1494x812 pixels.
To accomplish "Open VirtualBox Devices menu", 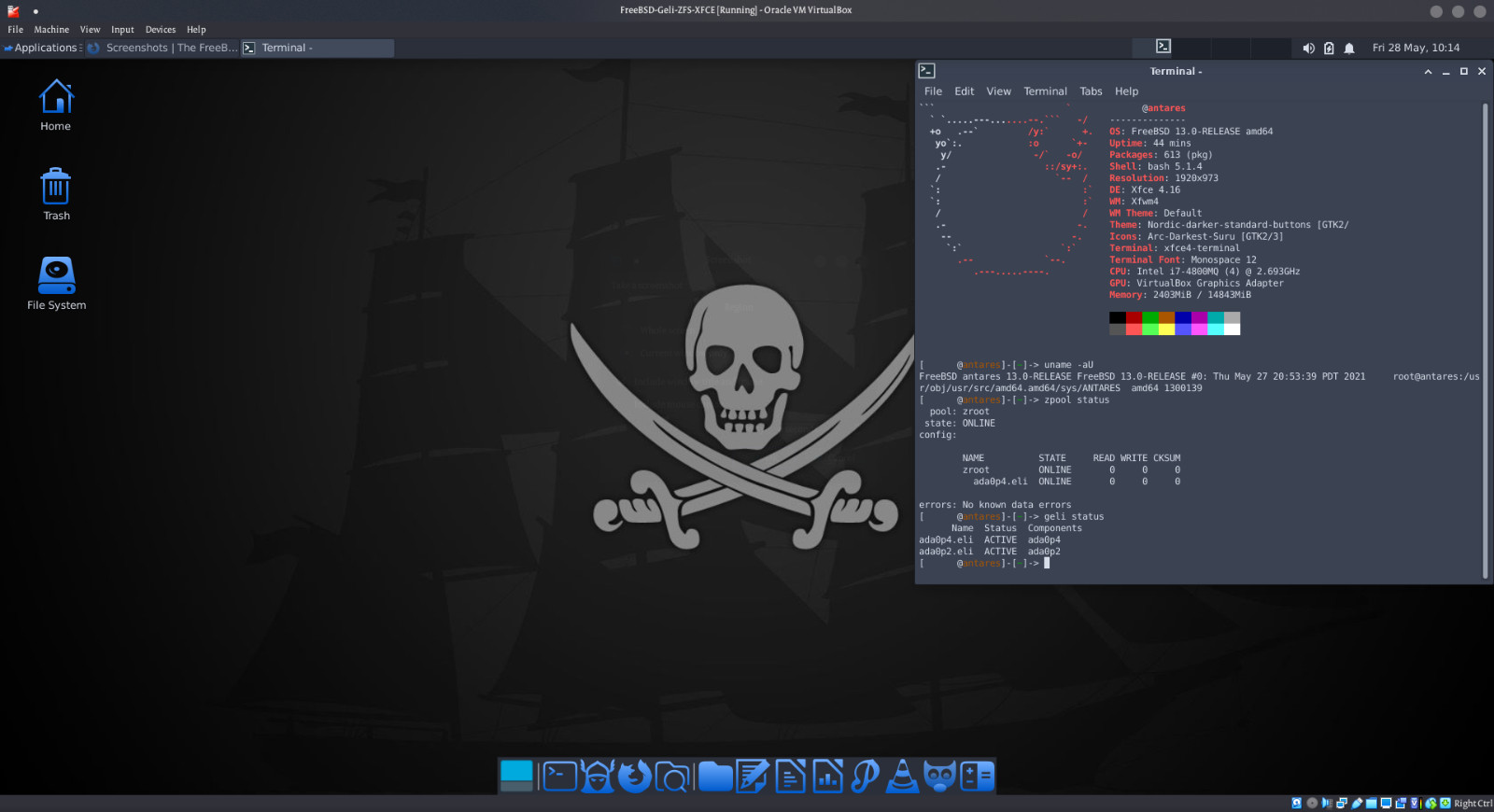I will pyautogui.click(x=161, y=30).
